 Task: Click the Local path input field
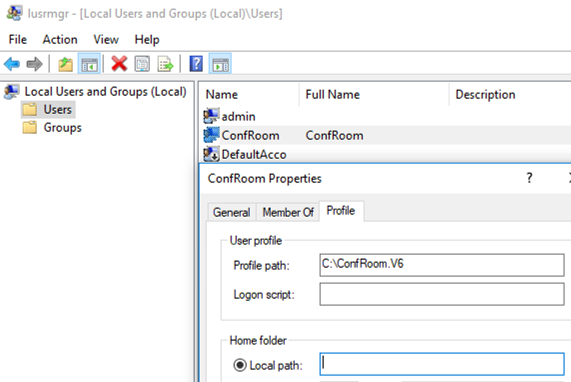point(442,364)
